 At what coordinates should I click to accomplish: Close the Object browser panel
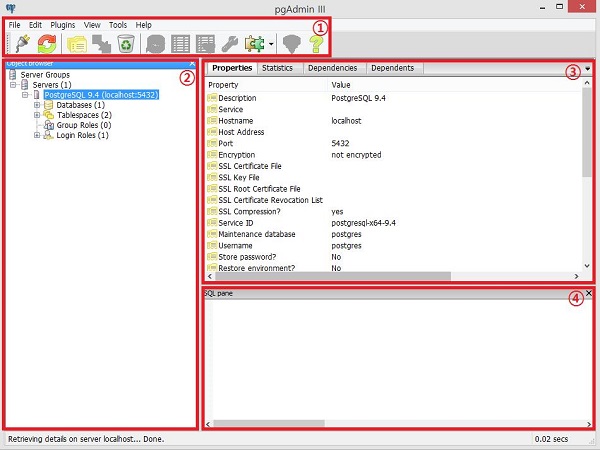[192, 64]
